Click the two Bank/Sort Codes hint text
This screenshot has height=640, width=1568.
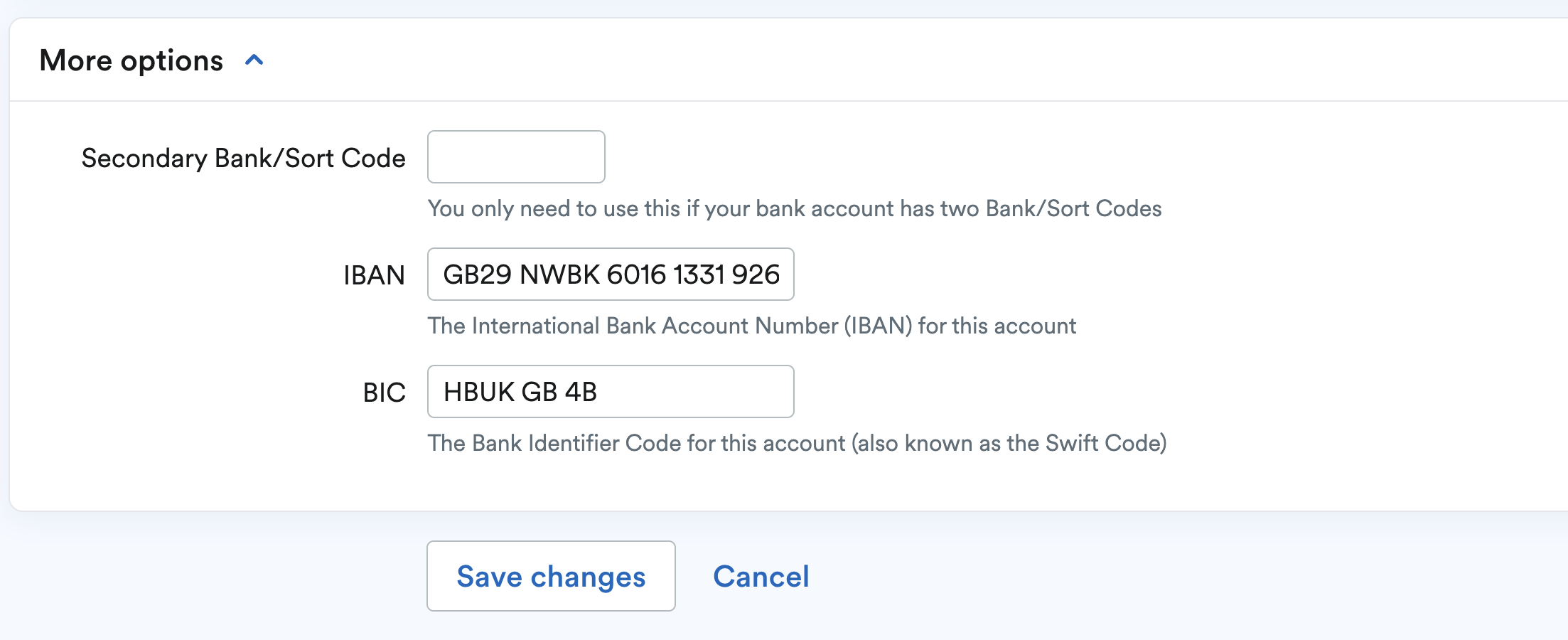(x=794, y=208)
